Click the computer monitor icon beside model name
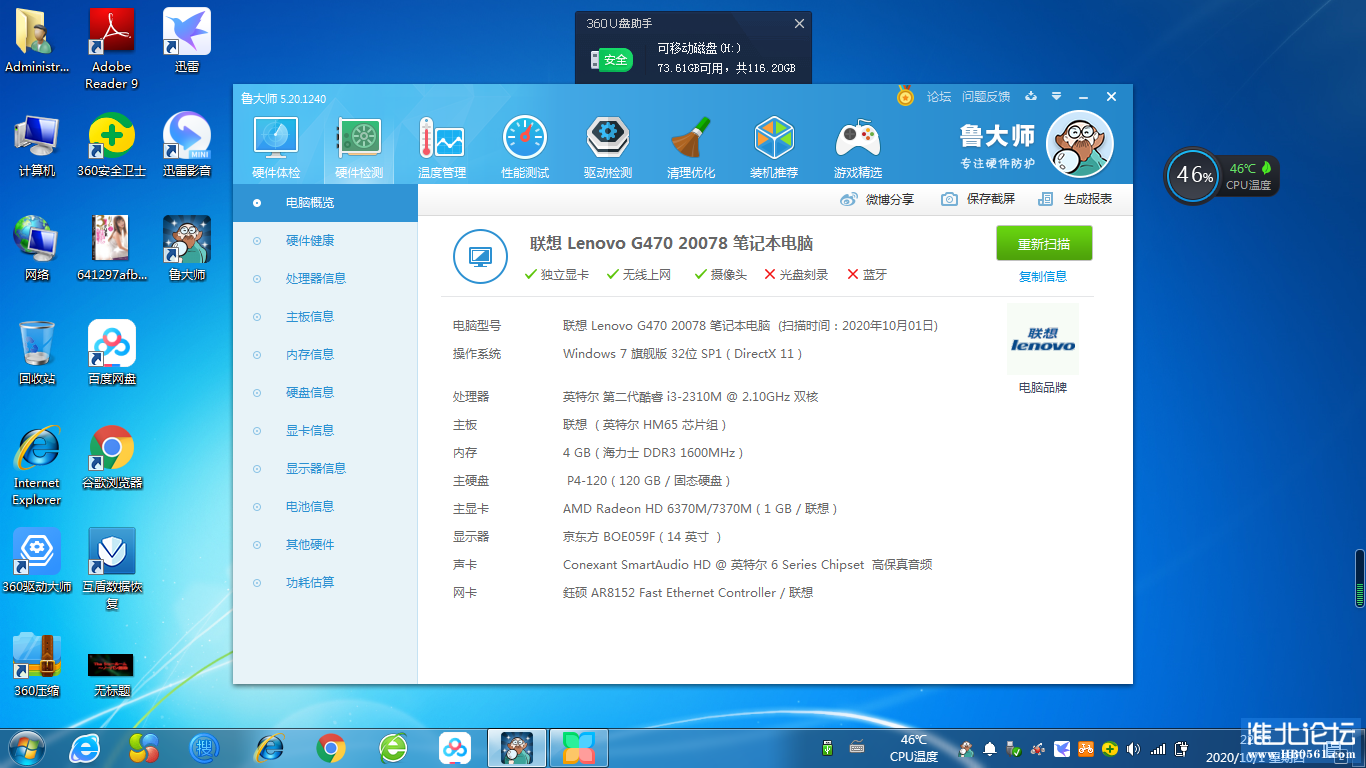The width and height of the screenshot is (1366, 768). click(480, 257)
